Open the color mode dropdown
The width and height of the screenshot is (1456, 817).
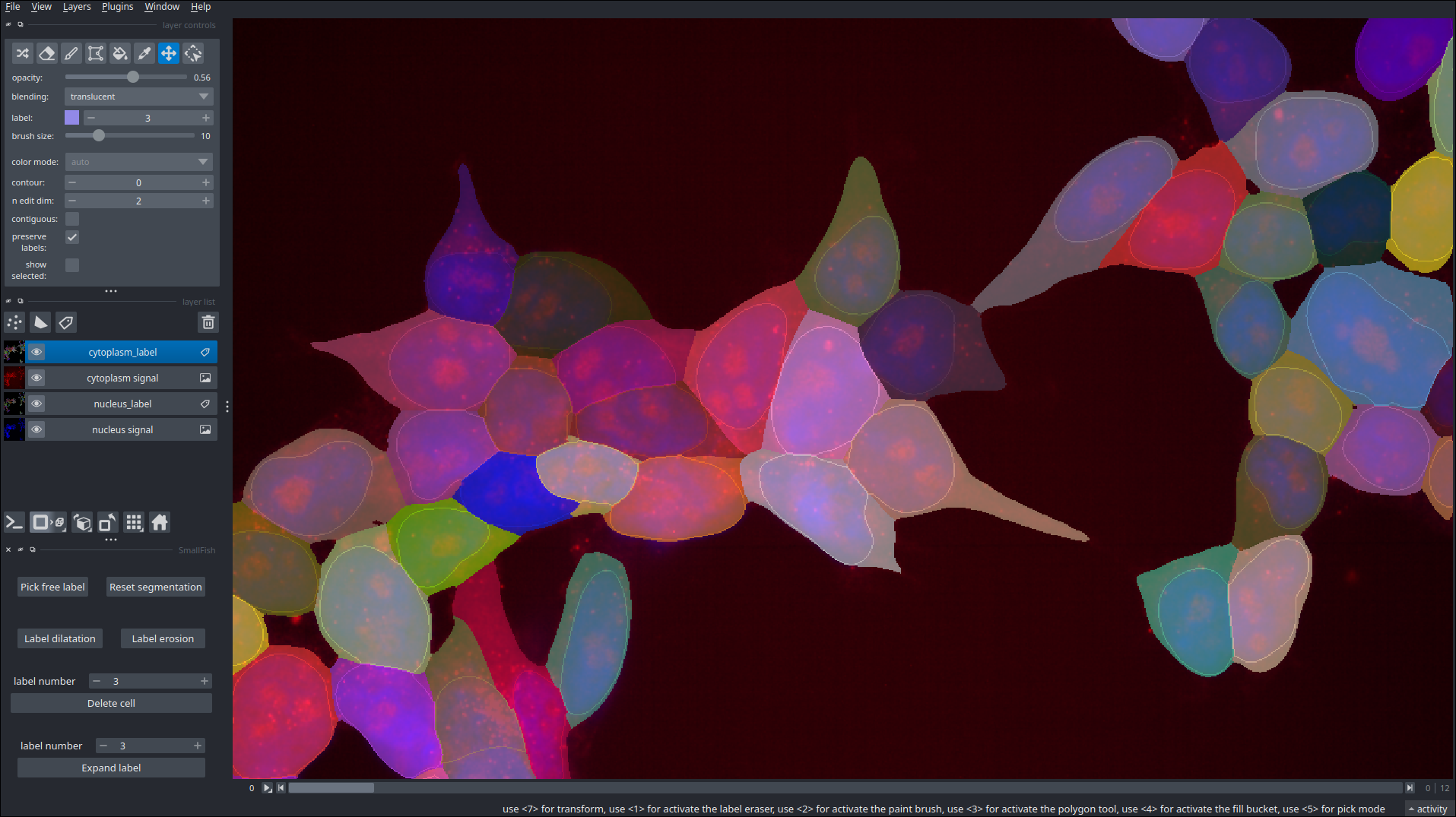138,162
